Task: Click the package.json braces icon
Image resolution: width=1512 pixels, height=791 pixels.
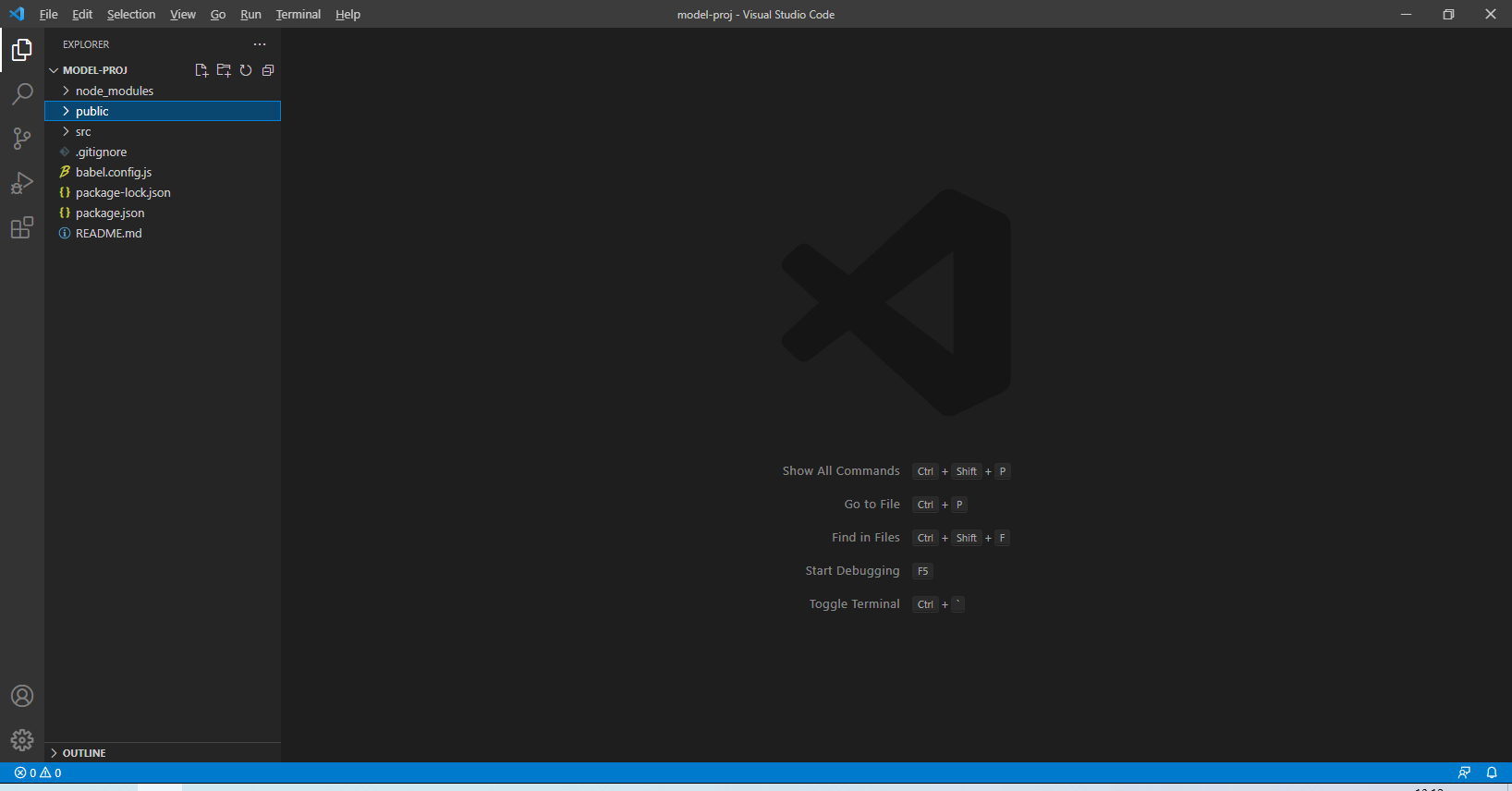Action: pyautogui.click(x=65, y=213)
